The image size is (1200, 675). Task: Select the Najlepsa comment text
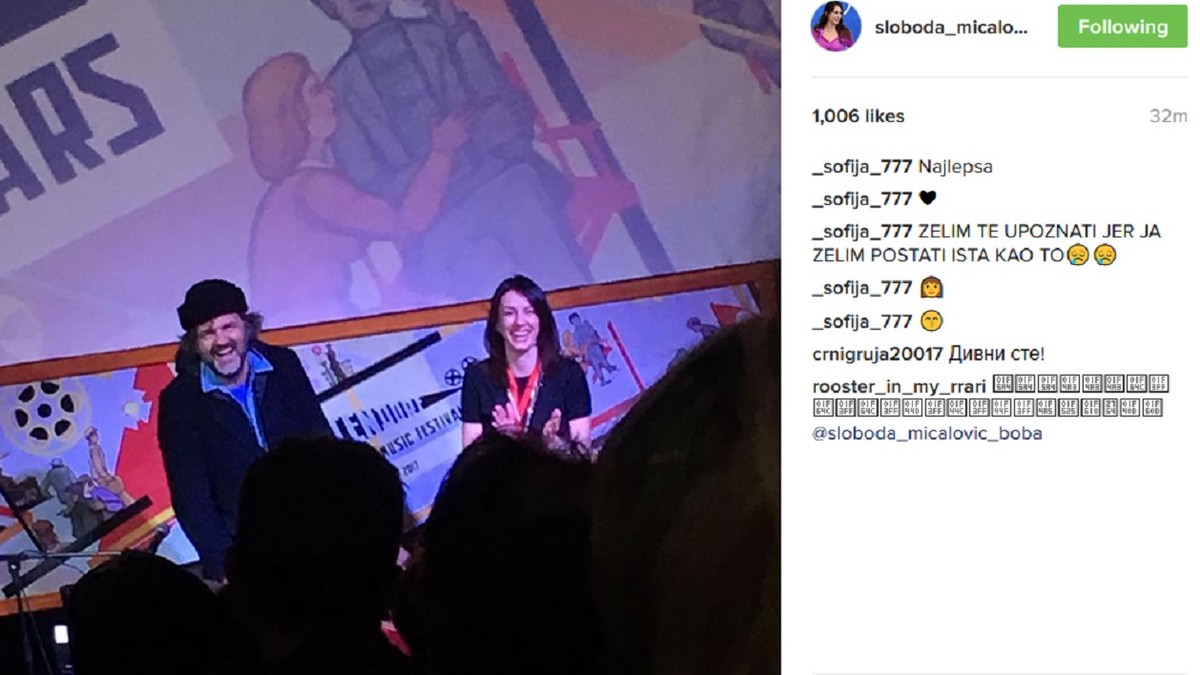[x=955, y=167]
